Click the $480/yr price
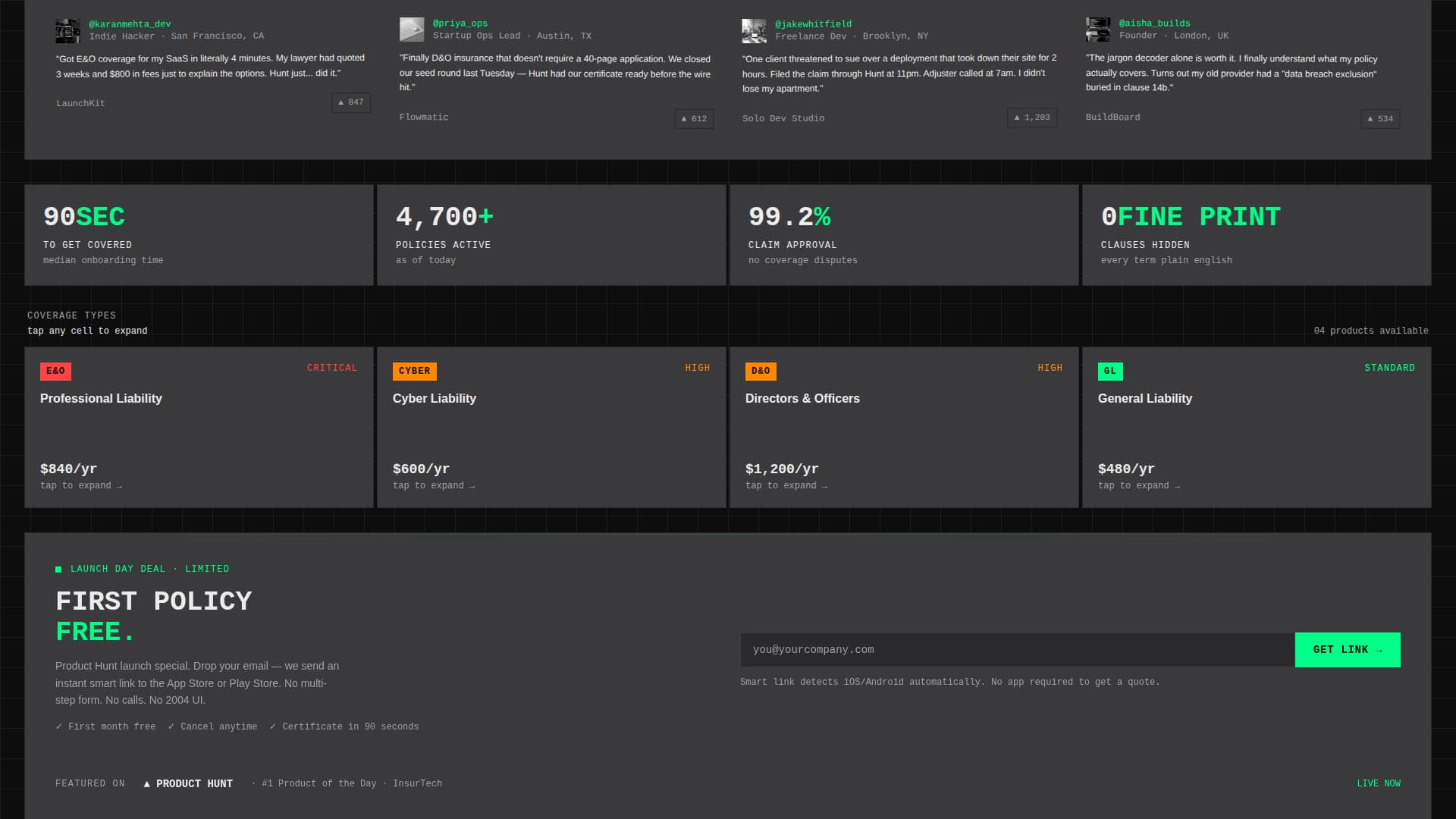Image resolution: width=1456 pixels, height=819 pixels. click(x=1126, y=469)
